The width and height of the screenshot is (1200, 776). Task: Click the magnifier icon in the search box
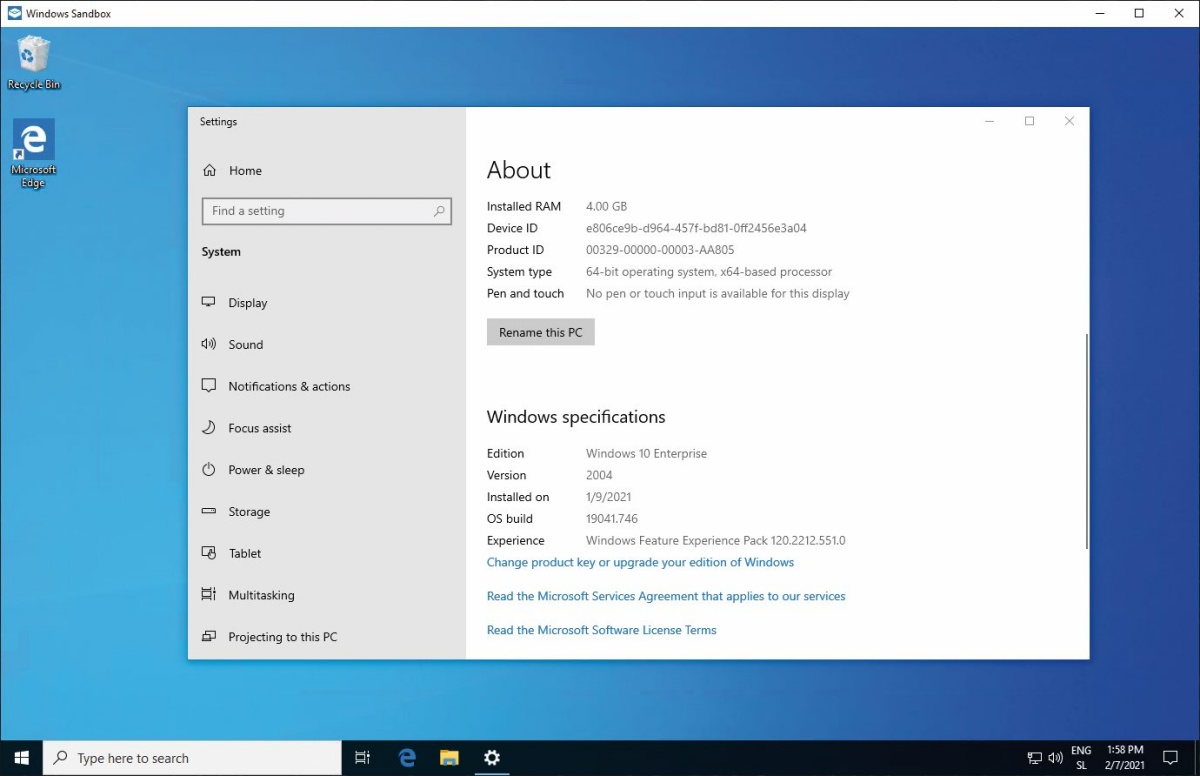pyautogui.click(x=439, y=211)
